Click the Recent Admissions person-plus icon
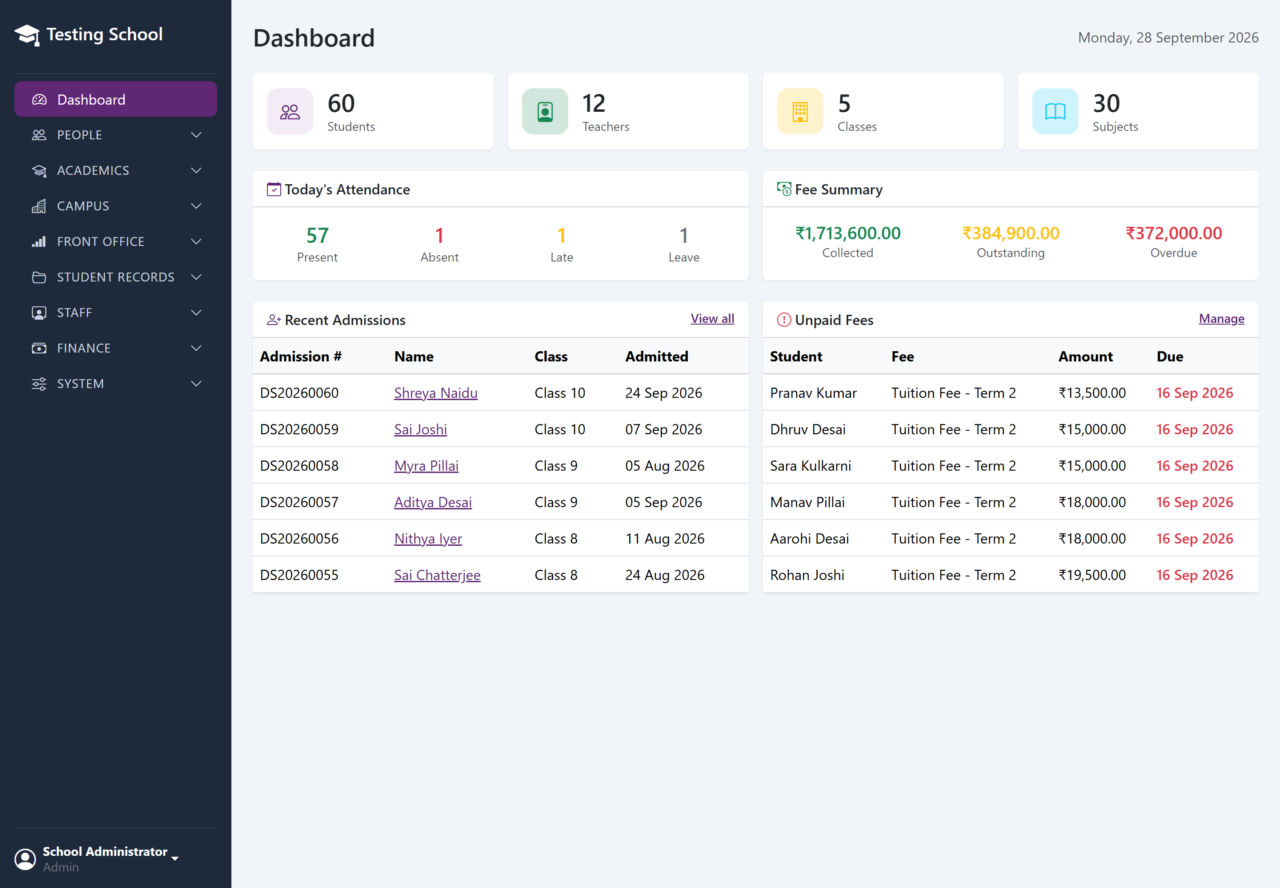The height and width of the screenshot is (888, 1280). (274, 320)
